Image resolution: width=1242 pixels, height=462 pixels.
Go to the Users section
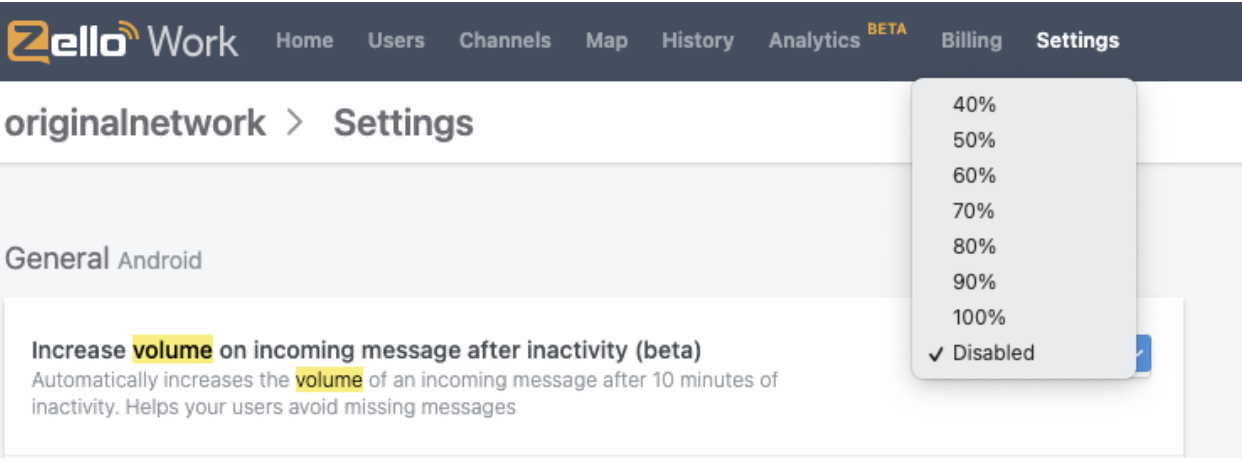coord(396,41)
